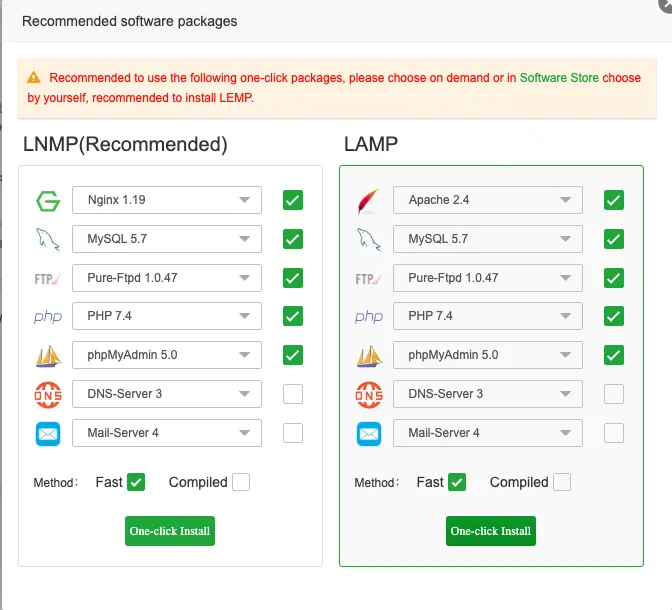Click the FTP icon in LAMP panel

tap(368, 278)
